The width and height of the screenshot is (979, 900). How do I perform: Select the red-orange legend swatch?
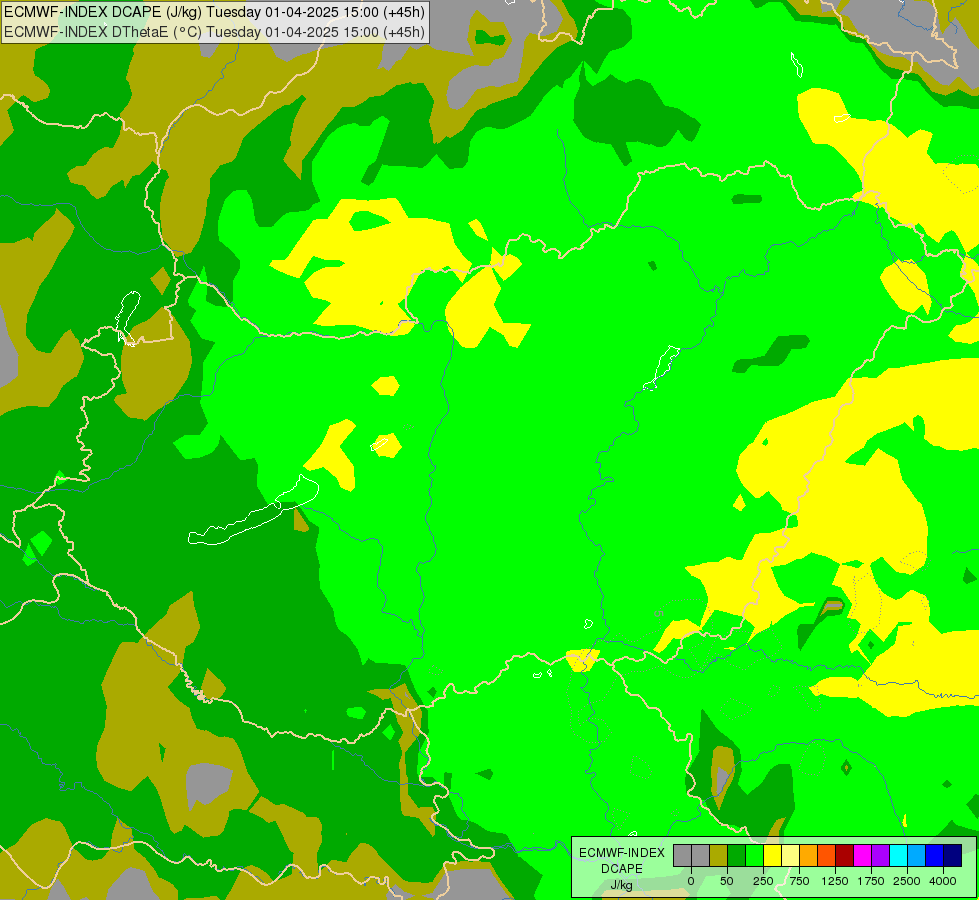(827, 855)
